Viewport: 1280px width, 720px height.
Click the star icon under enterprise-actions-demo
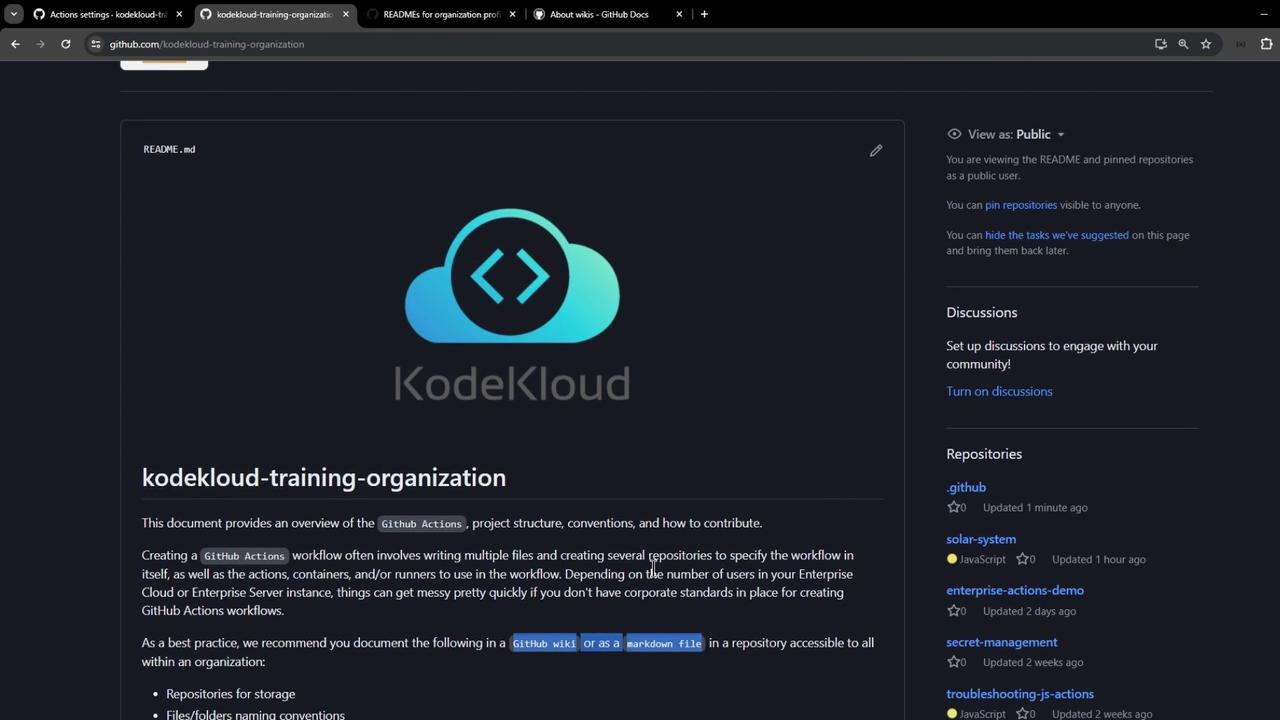tap(953, 611)
